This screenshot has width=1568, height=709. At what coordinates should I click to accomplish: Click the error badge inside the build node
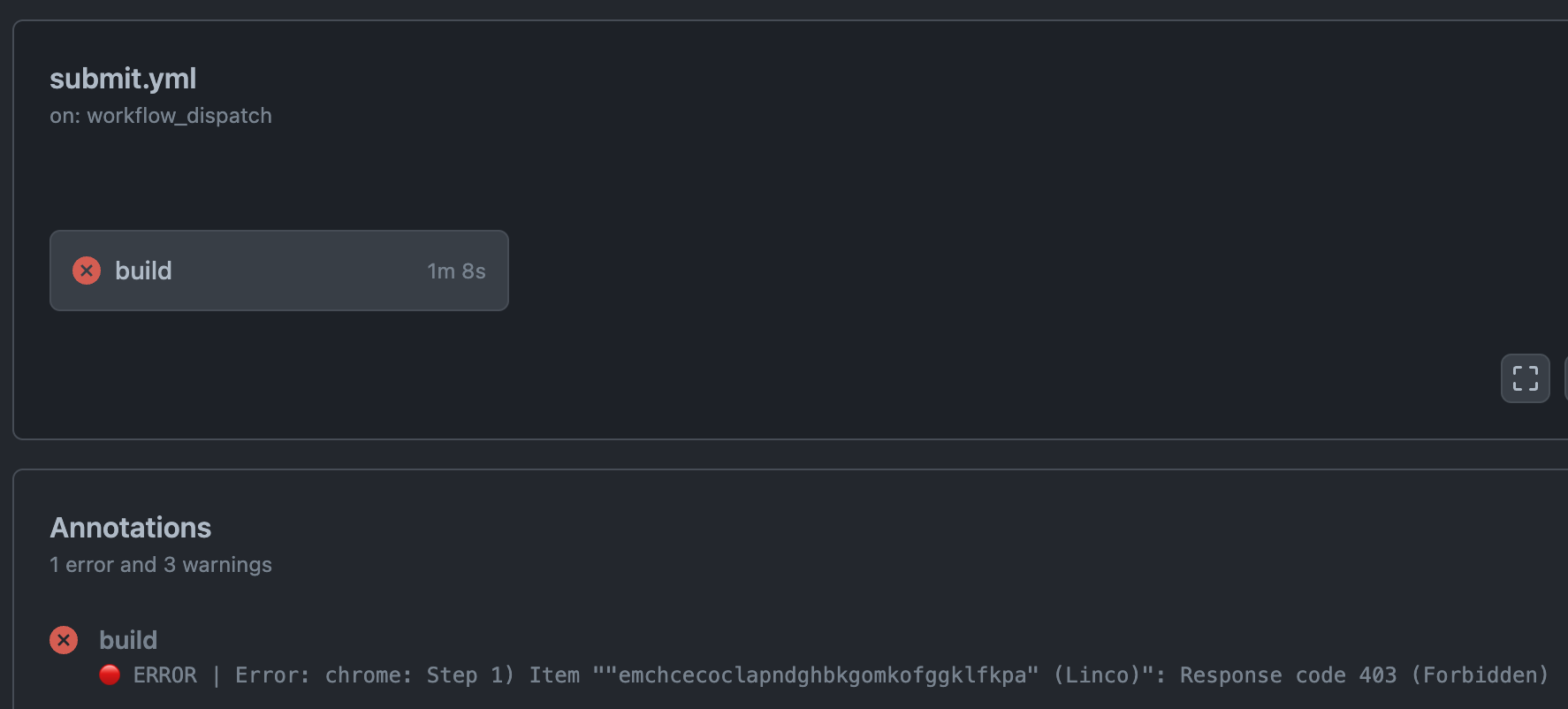[x=86, y=271]
